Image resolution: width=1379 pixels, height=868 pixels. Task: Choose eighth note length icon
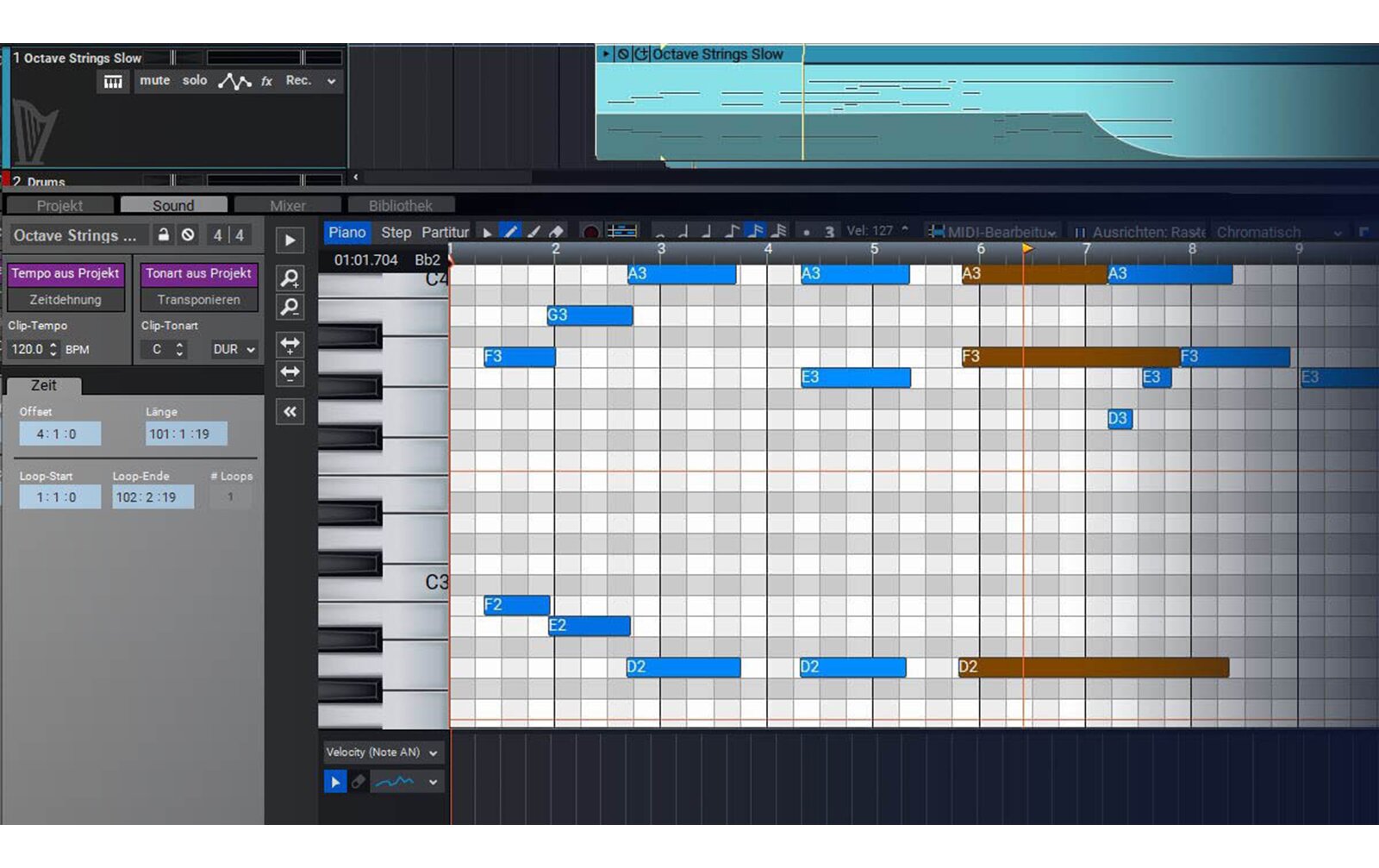click(x=731, y=232)
